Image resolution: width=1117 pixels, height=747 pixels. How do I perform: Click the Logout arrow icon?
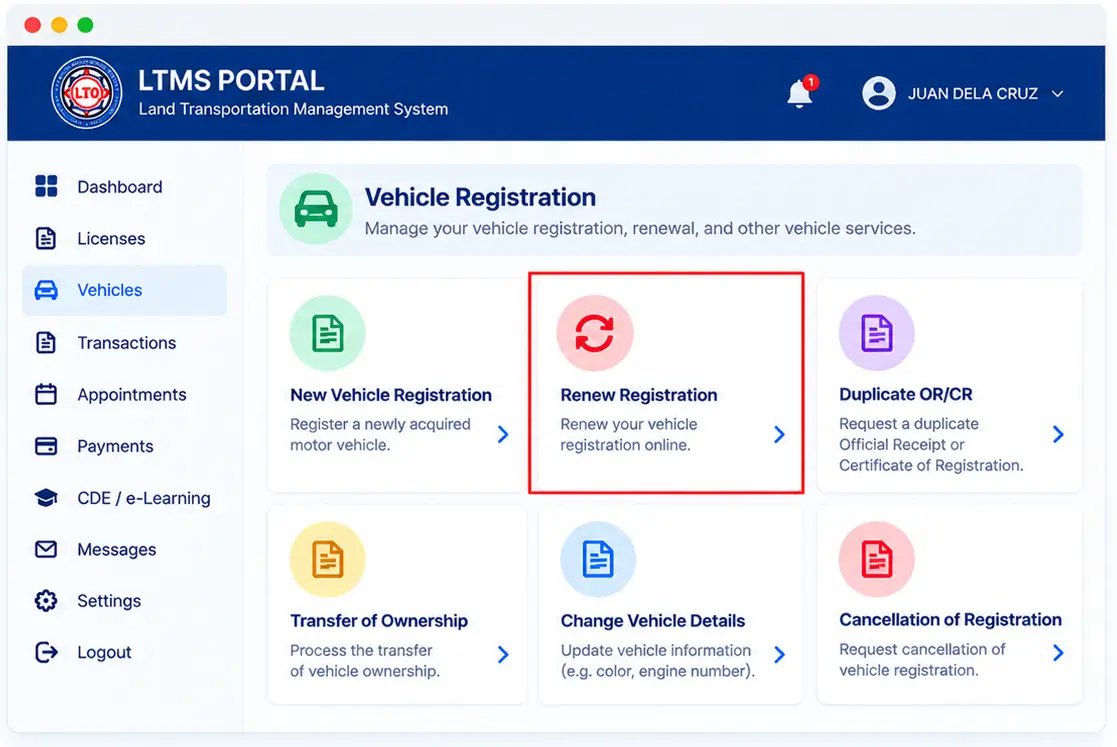pyautogui.click(x=46, y=652)
